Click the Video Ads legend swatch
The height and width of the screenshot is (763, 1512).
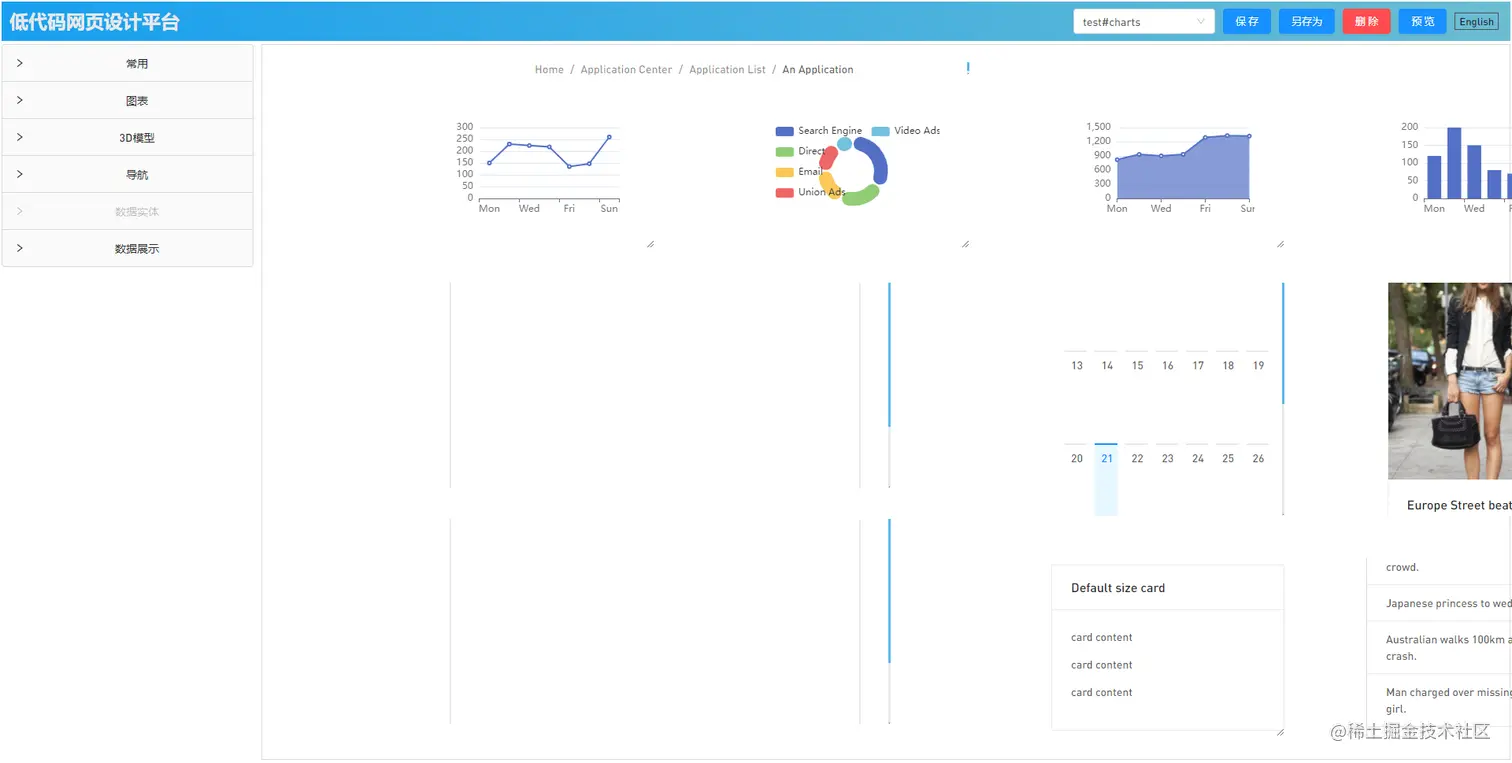[881, 131]
